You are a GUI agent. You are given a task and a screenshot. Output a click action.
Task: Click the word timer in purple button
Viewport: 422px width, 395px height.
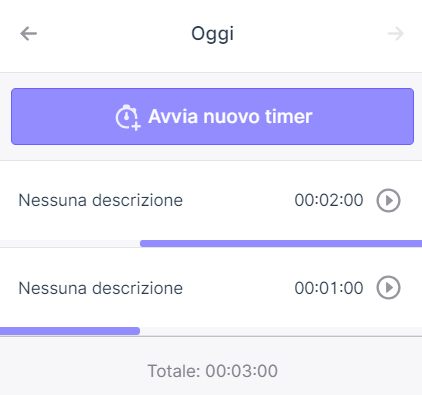pos(288,116)
